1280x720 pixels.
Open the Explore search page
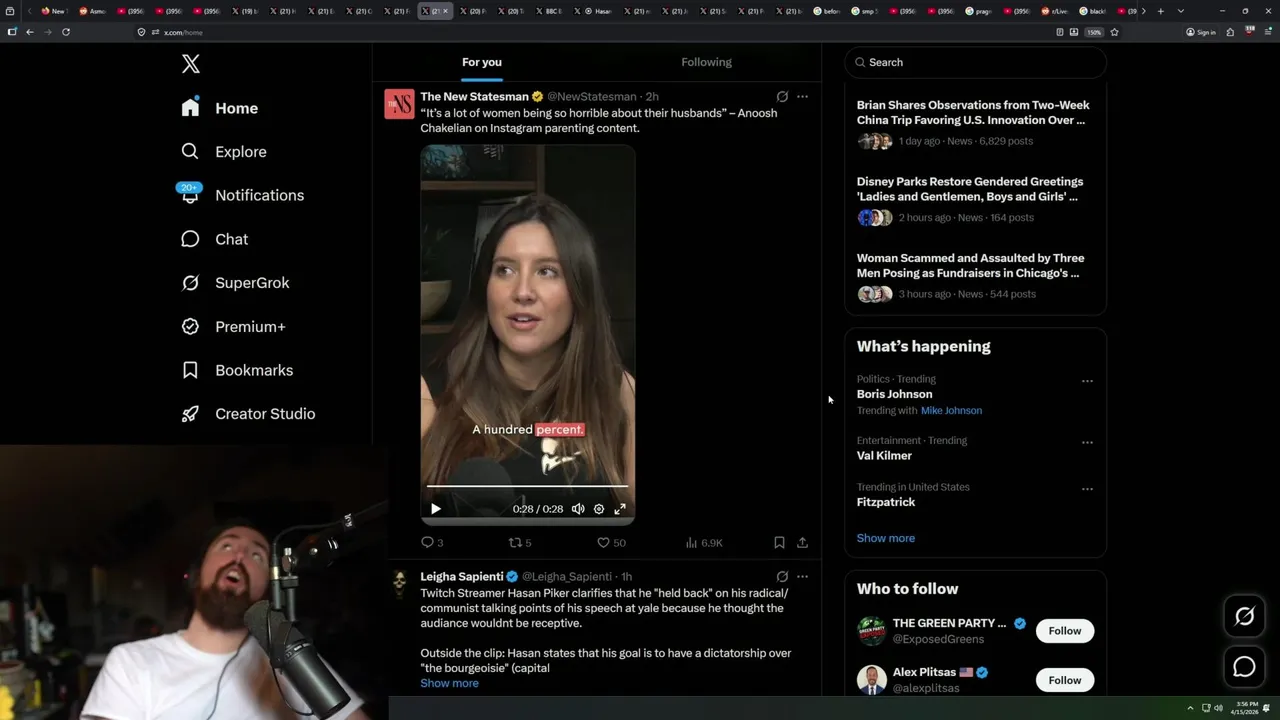[x=224, y=152]
